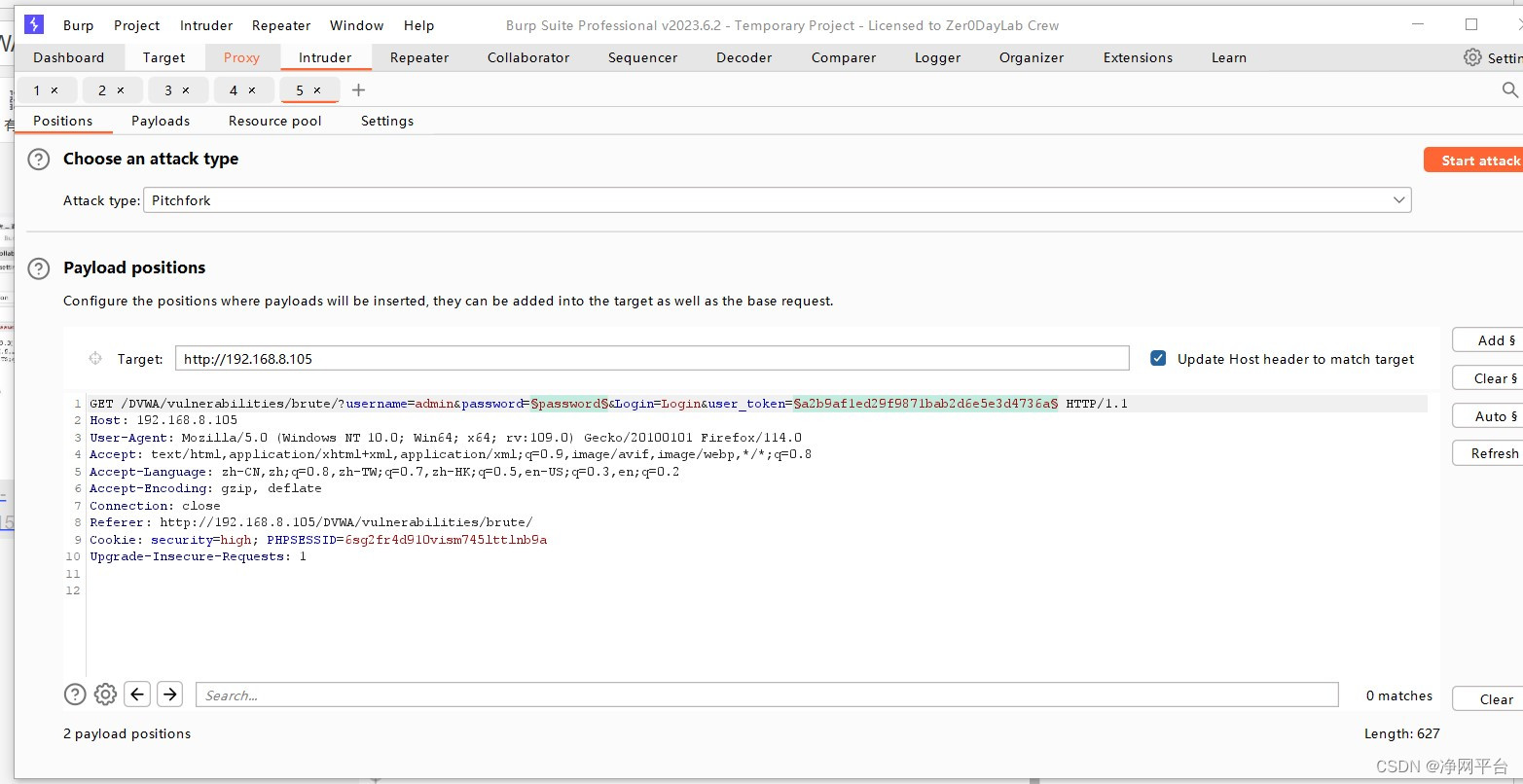Switch to the Extensions tab
The width and height of the screenshot is (1523, 784).
tap(1138, 57)
